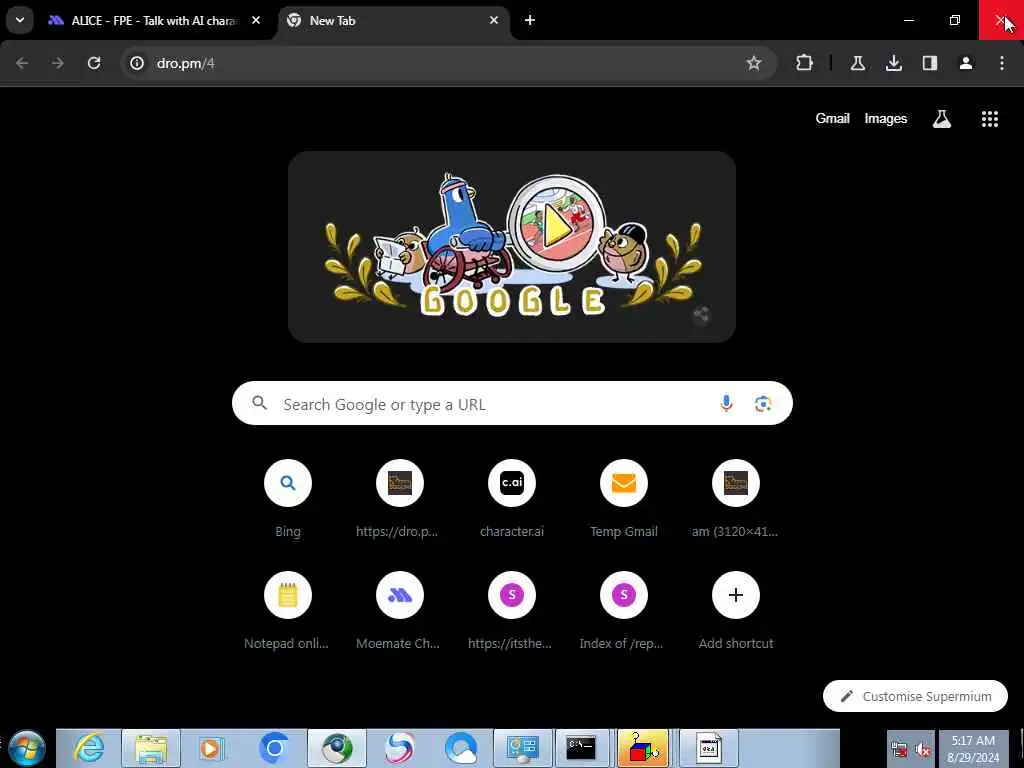Open the Moemate Ch... shortcut
1024x768 pixels.
click(400, 612)
